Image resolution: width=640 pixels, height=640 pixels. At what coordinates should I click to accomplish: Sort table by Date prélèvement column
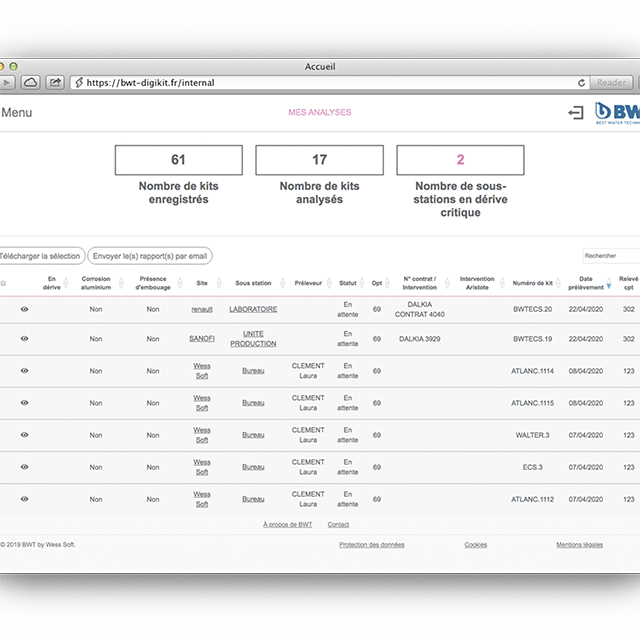tap(586, 283)
